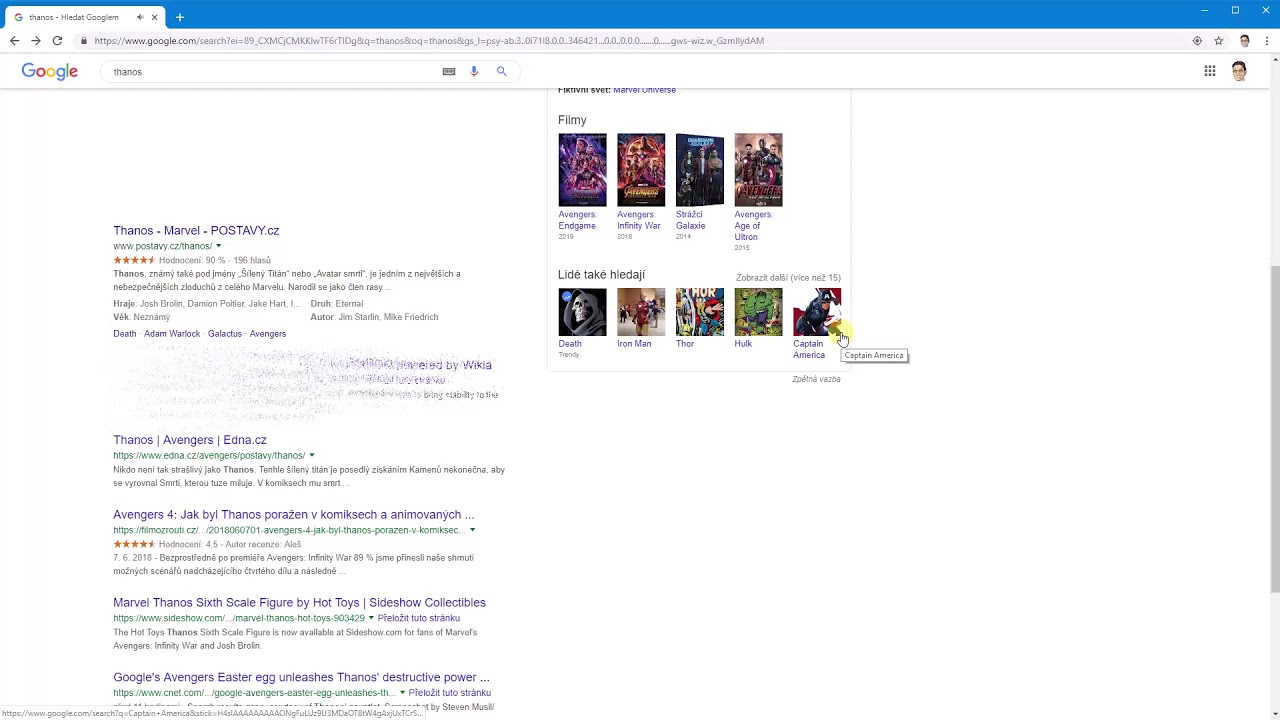The height and width of the screenshot is (720, 1280).
Task: Click the Iron Man thumbnail
Action: point(641,312)
